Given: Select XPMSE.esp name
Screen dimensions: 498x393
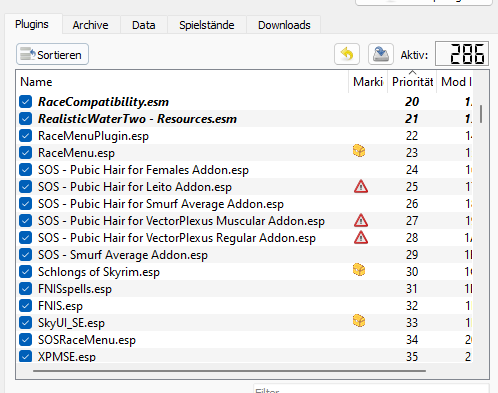Looking at the screenshot, I should tap(67, 357).
